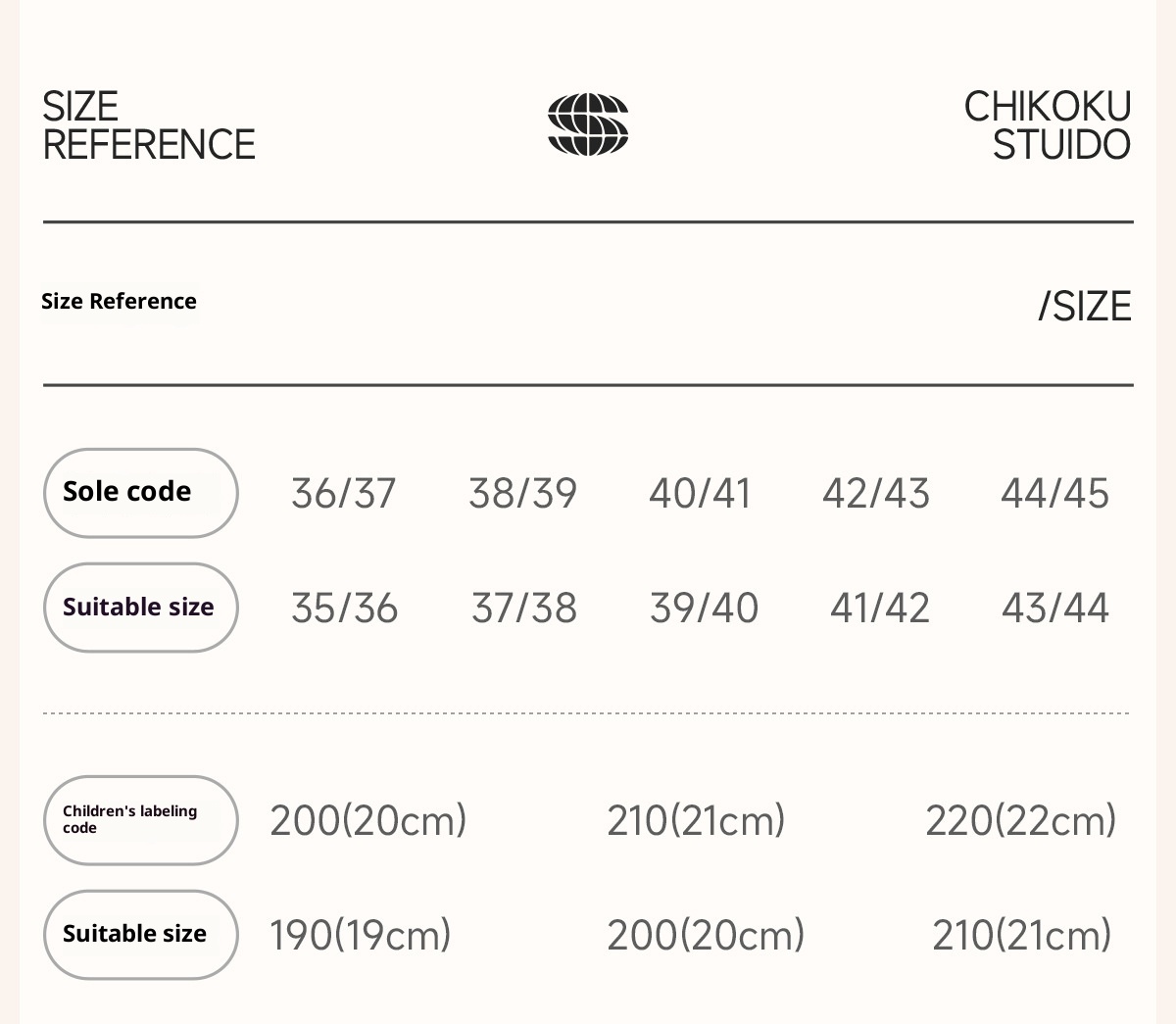Screen dimensions: 1176x1024
Task: Select sole code 42/43
Action: (876, 493)
